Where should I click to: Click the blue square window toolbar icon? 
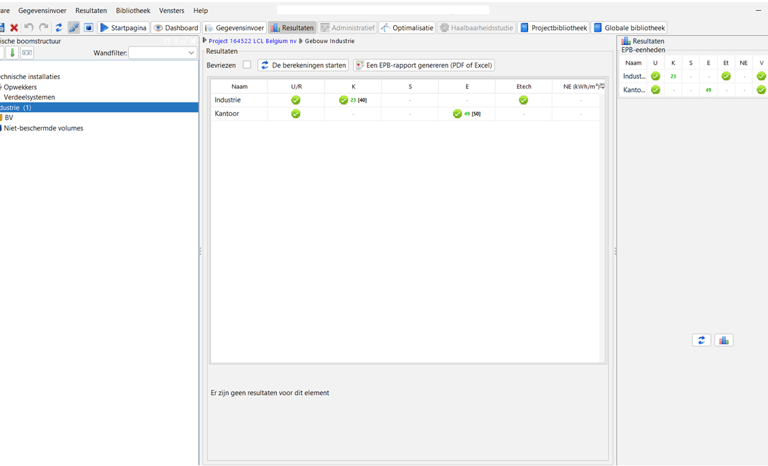pyautogui.click(x=89, y=28)
